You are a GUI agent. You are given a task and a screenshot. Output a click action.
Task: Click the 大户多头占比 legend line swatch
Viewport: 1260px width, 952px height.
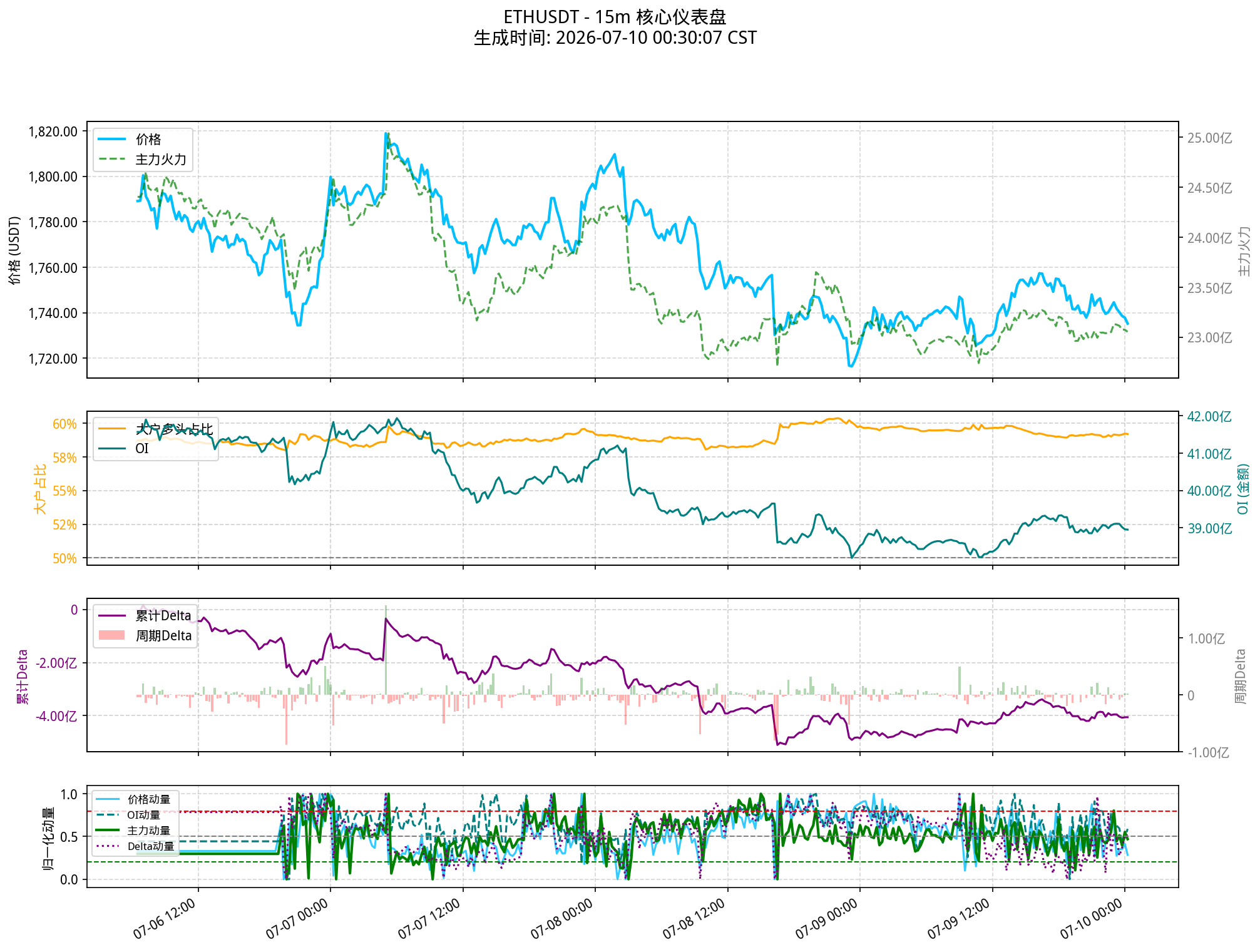click(x=112, y=429)
